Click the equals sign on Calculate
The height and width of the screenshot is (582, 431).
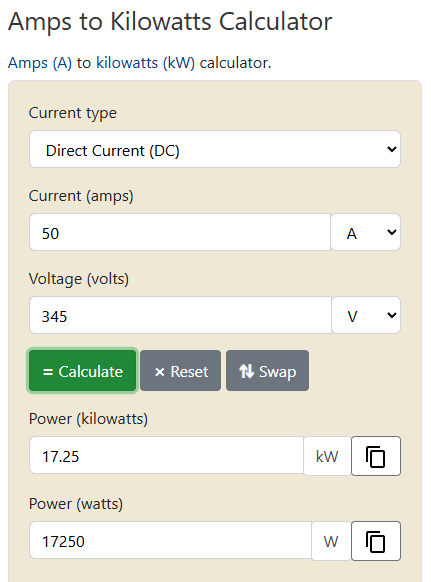pyautogui.click(x=48, y=372)
